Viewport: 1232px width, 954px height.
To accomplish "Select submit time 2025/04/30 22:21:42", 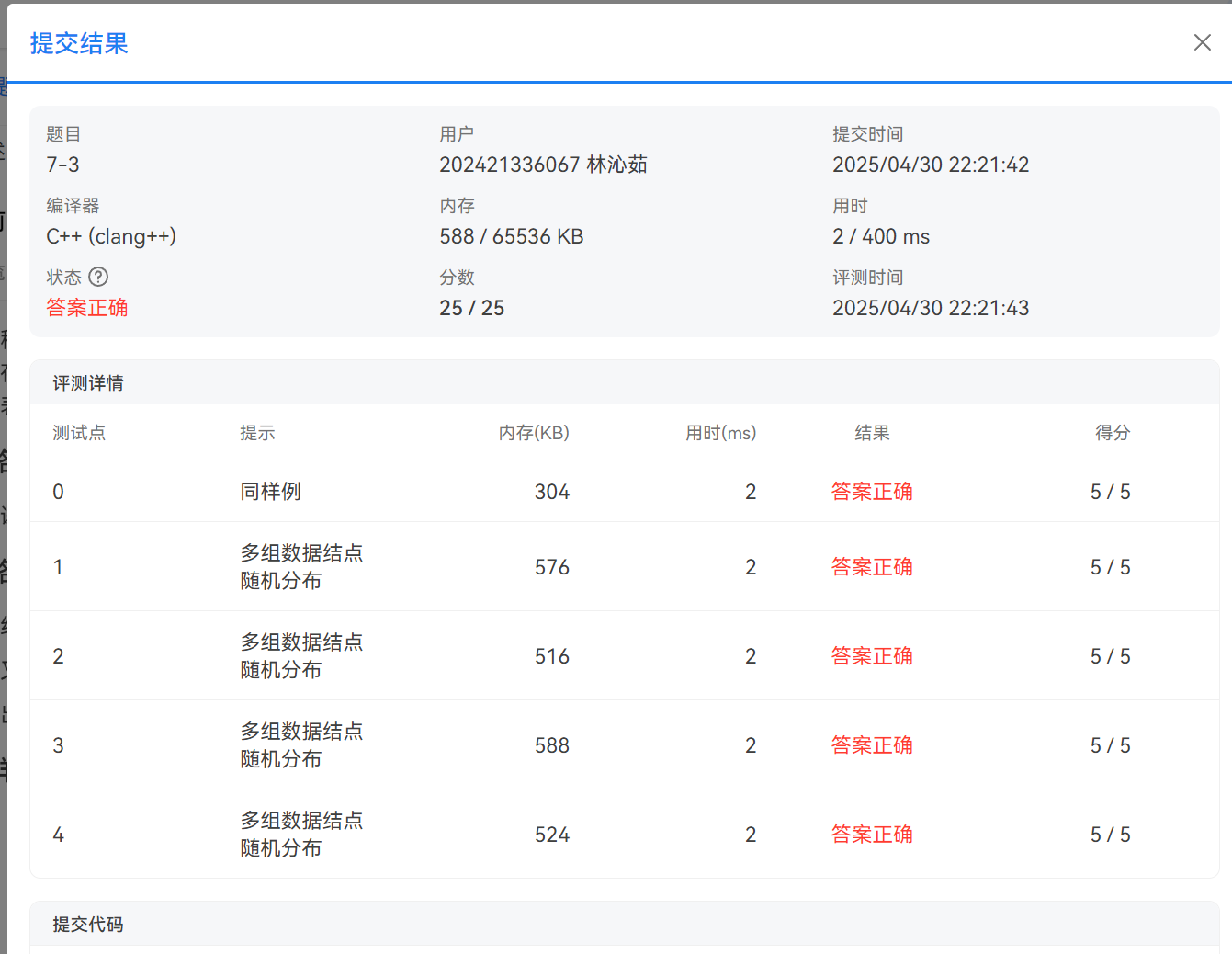I will 931,165.
